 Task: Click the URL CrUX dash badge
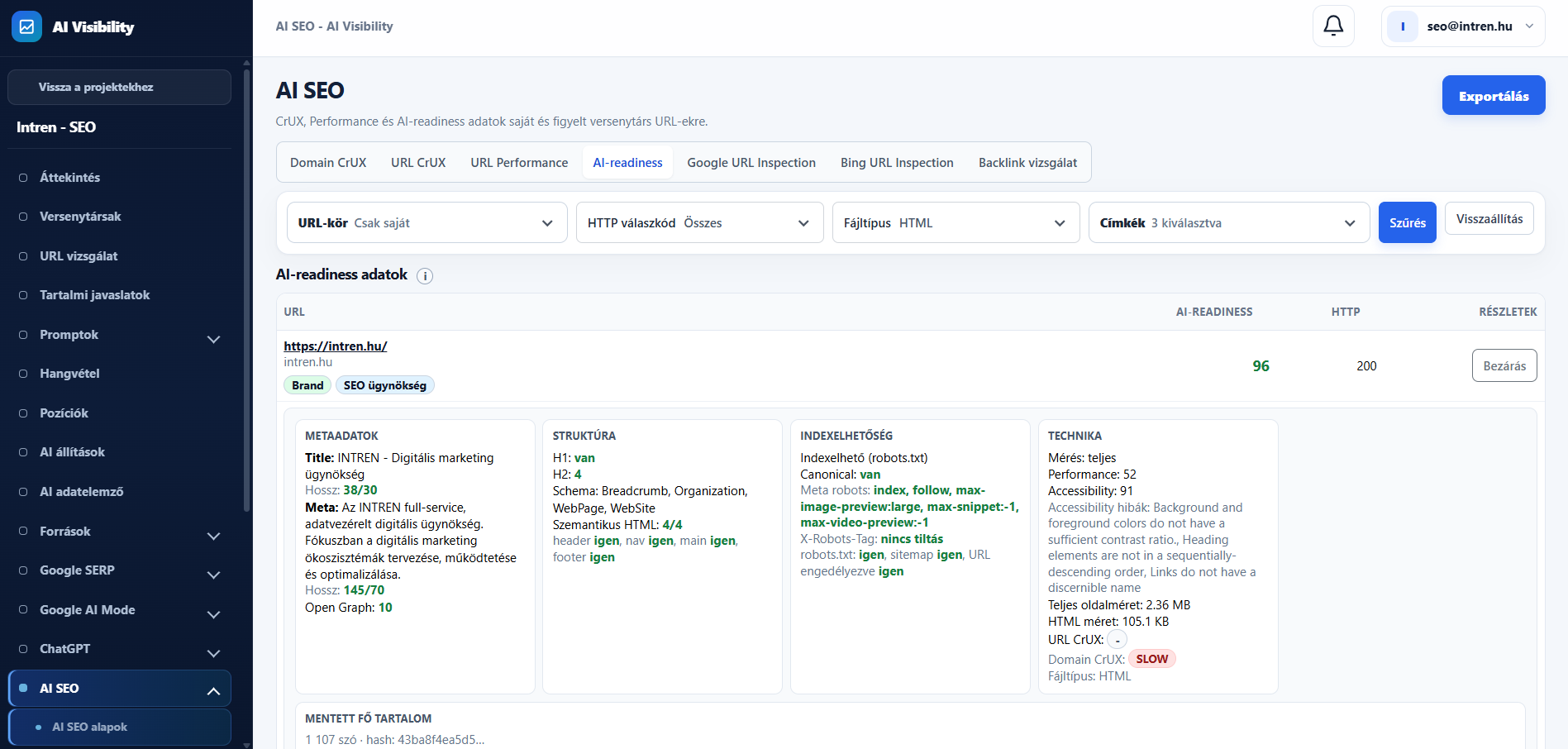pos(1118,640)
